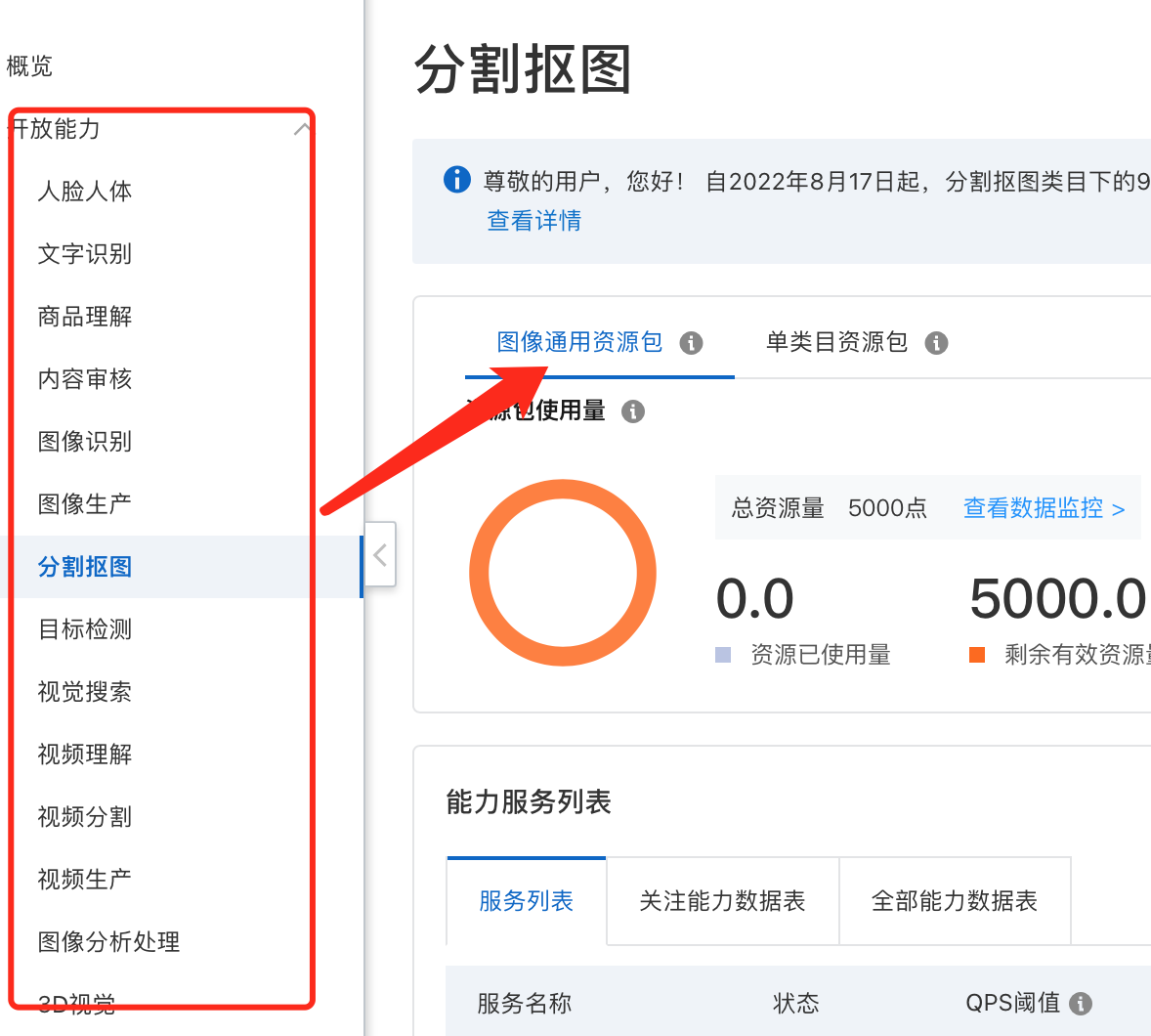Collapse the 开放能力 menu chevron
Viewport: 1151px width, 1036px height.
coord(302,129)
